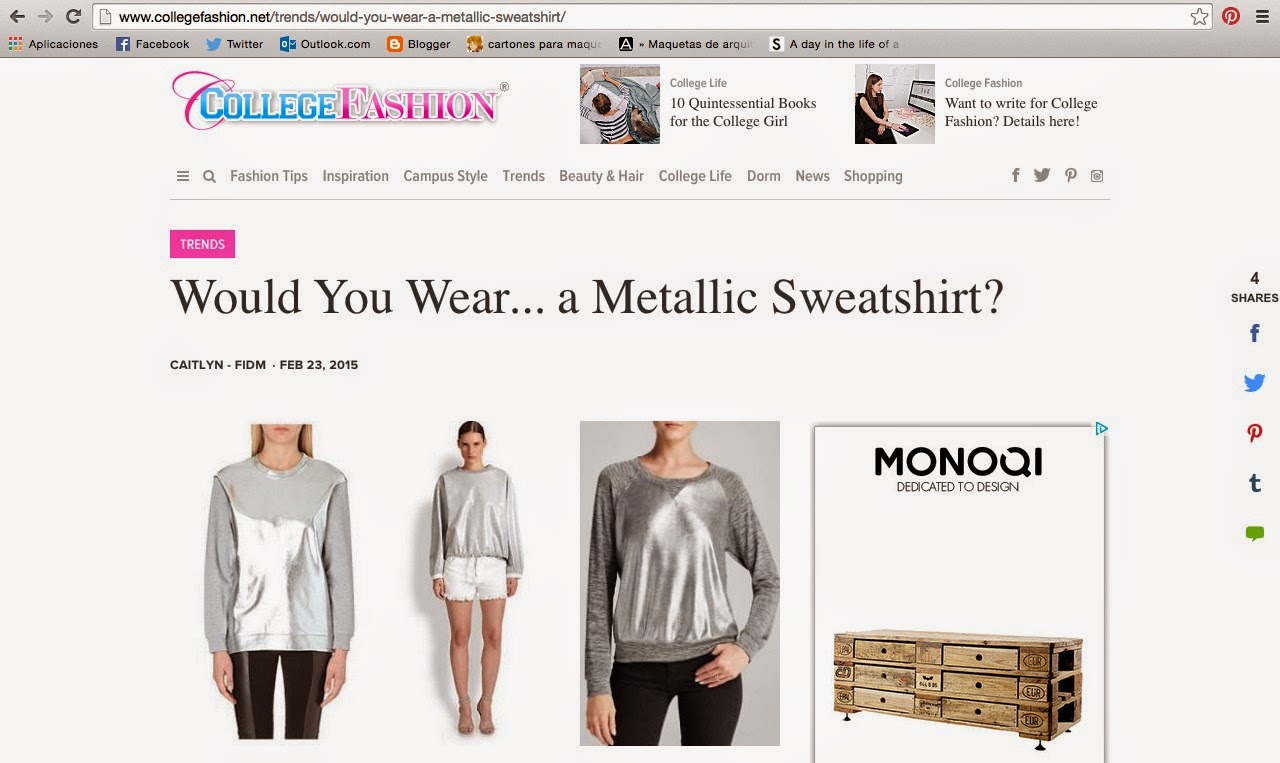Click the Pinterest browser extension button

(x=1231, y=16)
